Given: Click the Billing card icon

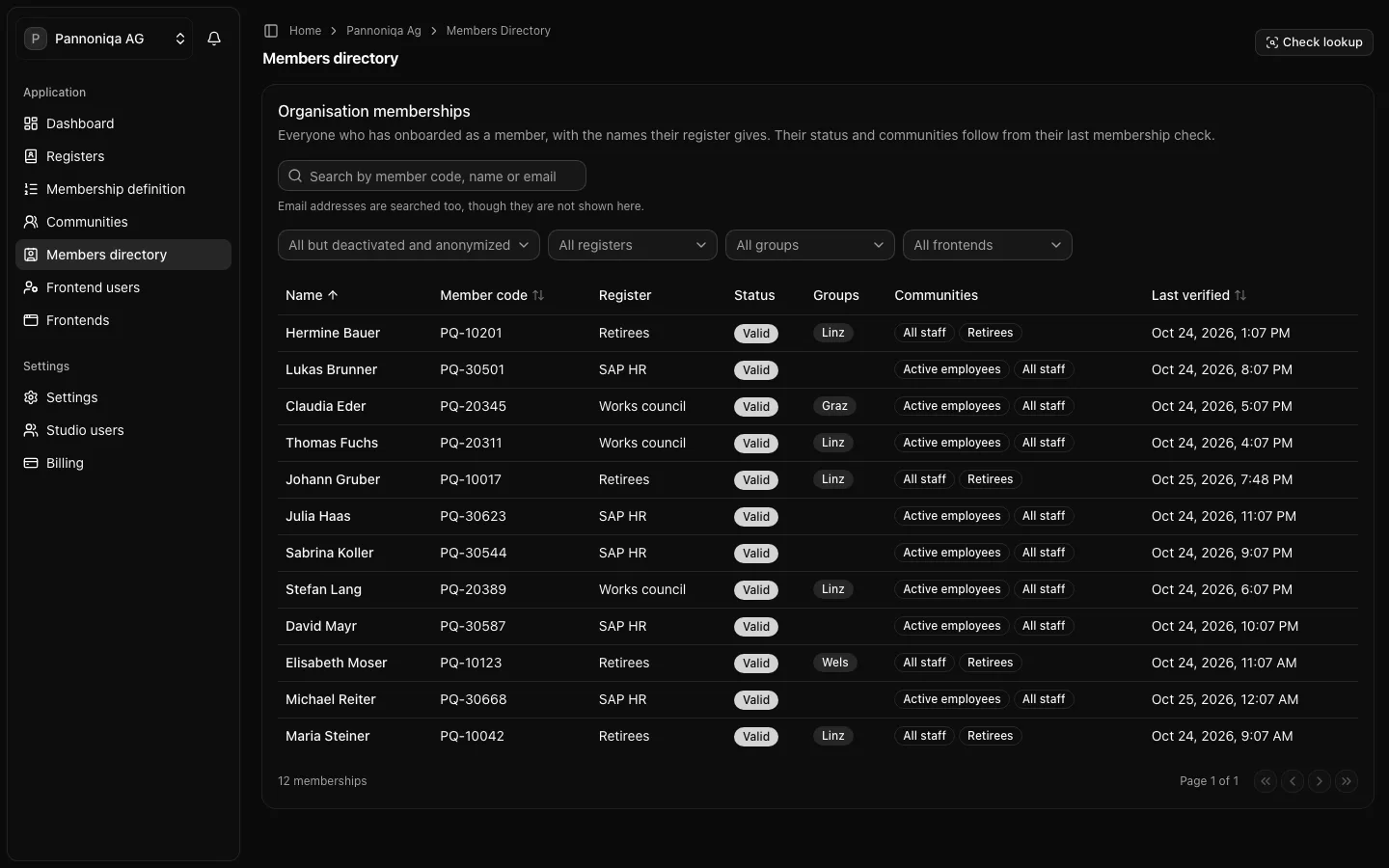Looking at the screenshot, I should click(x=31, y=463).
